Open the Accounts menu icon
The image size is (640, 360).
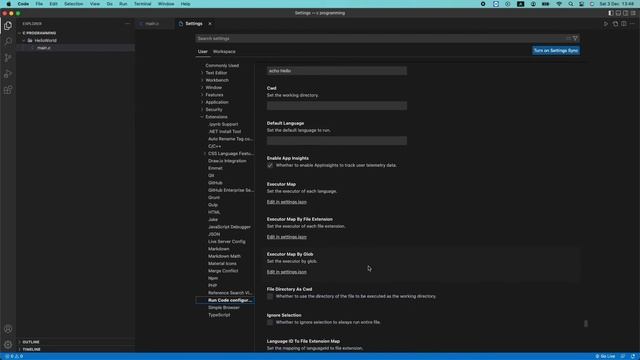8,329
